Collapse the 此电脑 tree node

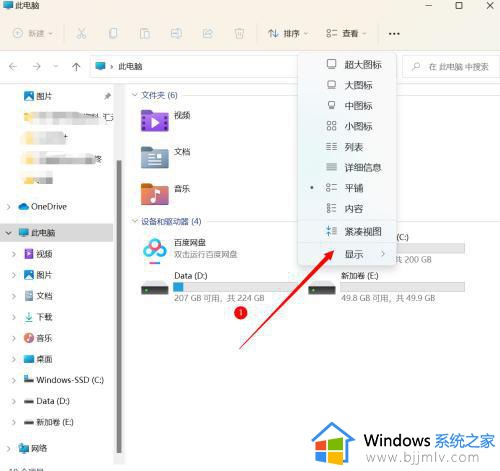point(9,233)
